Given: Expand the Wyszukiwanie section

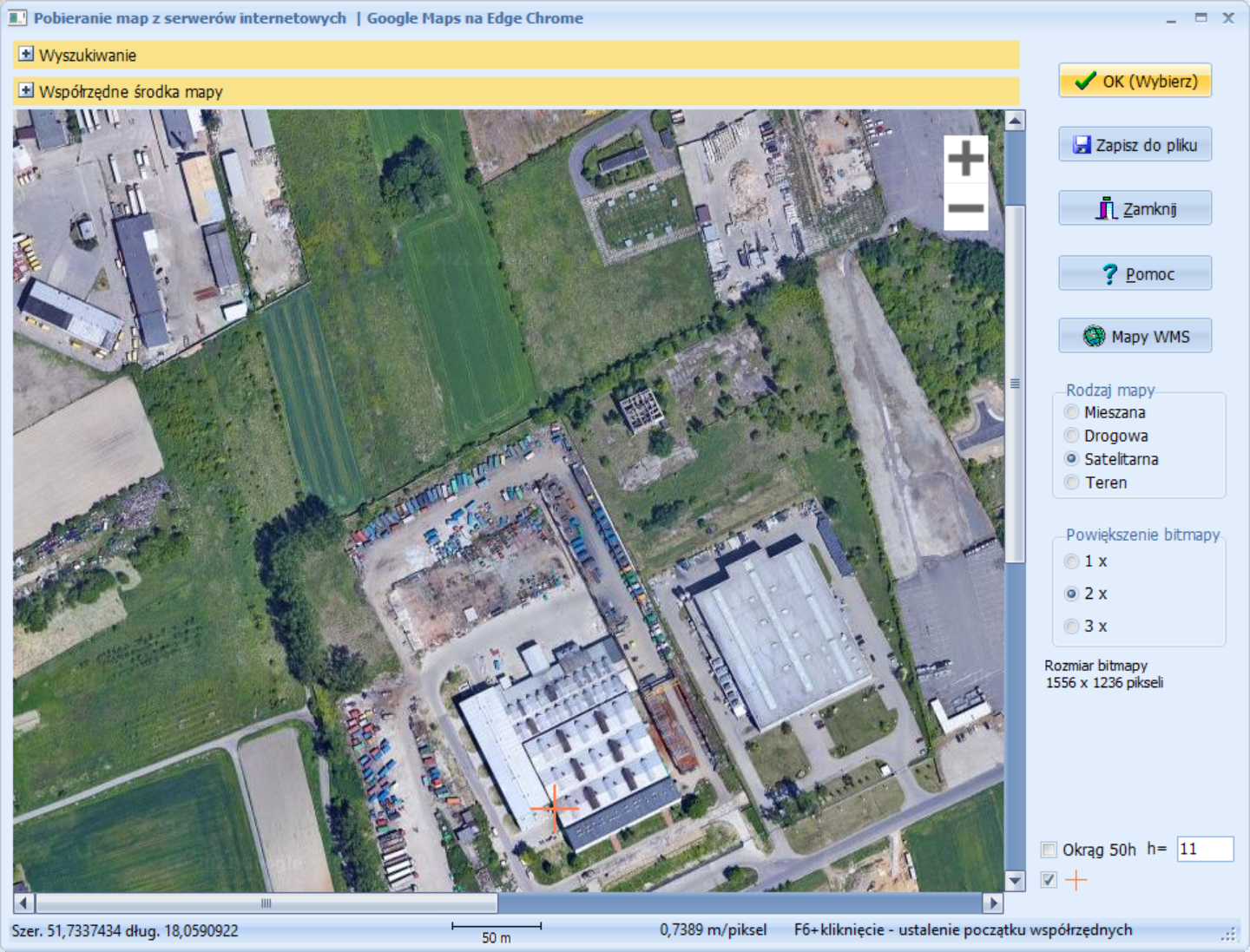Looking at the screenshot, I should click(26, 55).
